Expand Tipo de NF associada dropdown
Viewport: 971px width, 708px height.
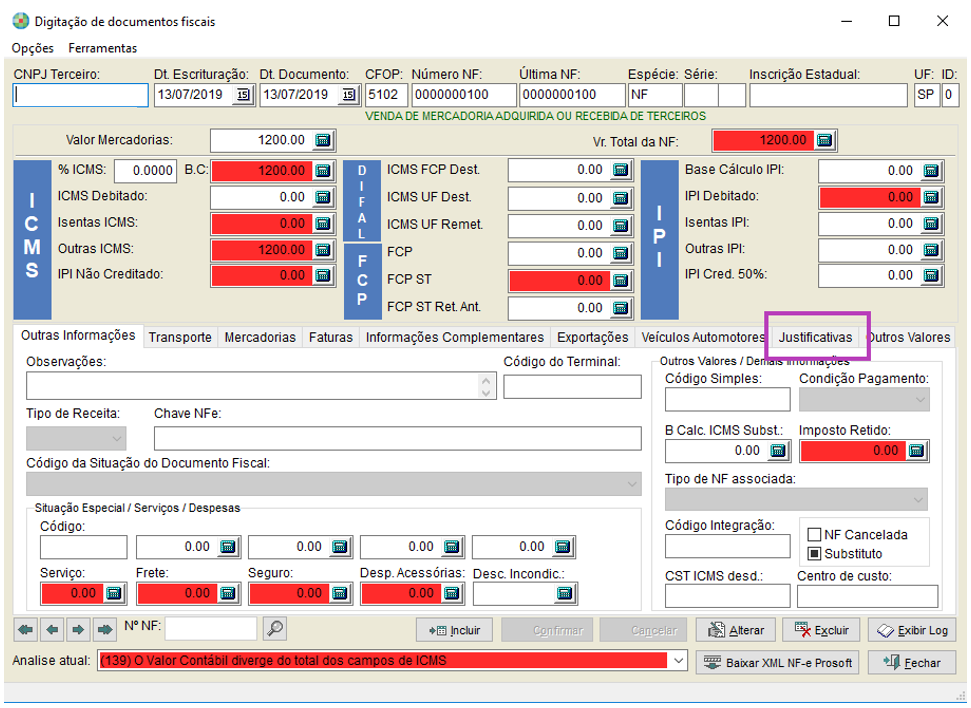[919, 499]
